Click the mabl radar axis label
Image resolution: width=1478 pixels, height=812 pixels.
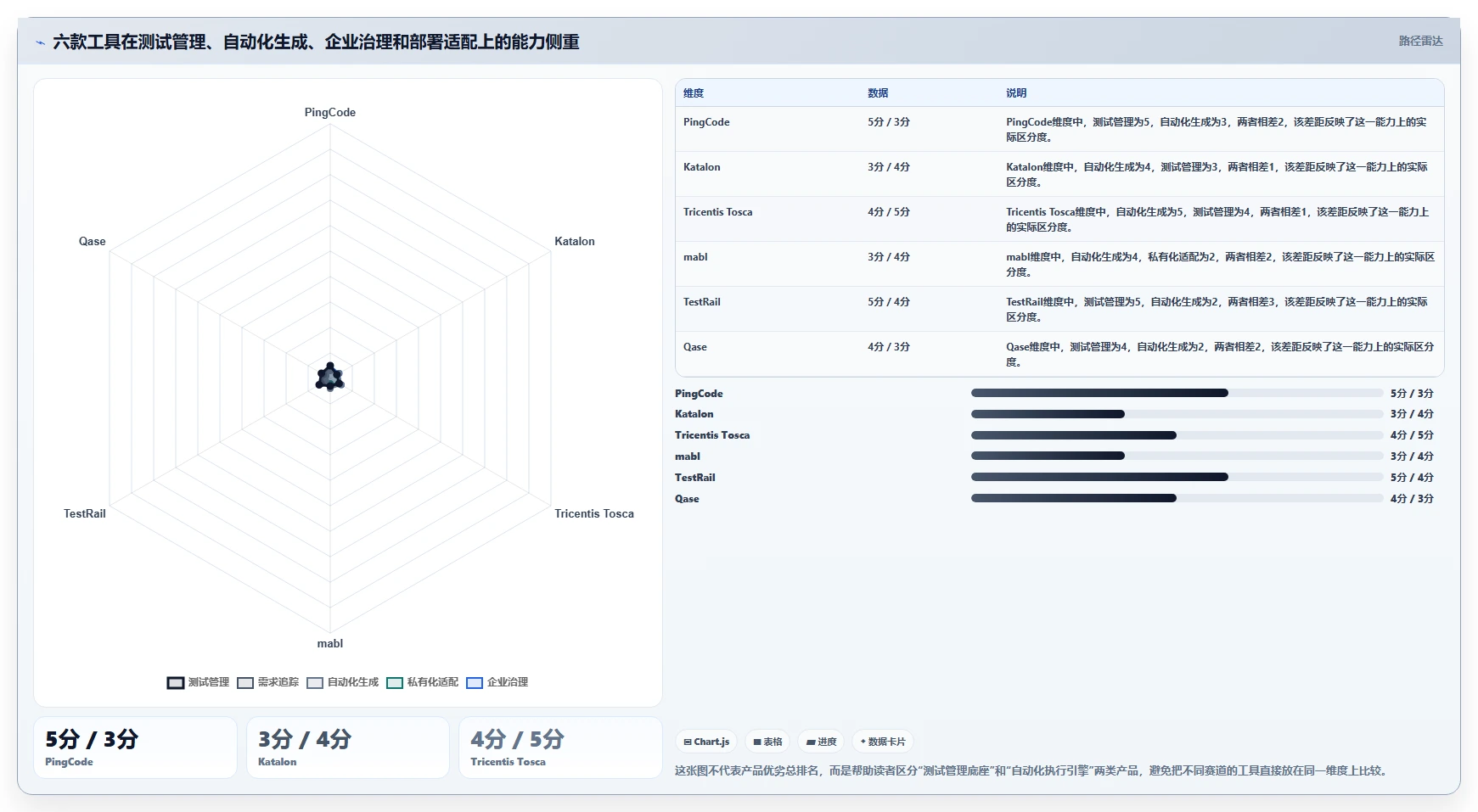click(330, 643)
